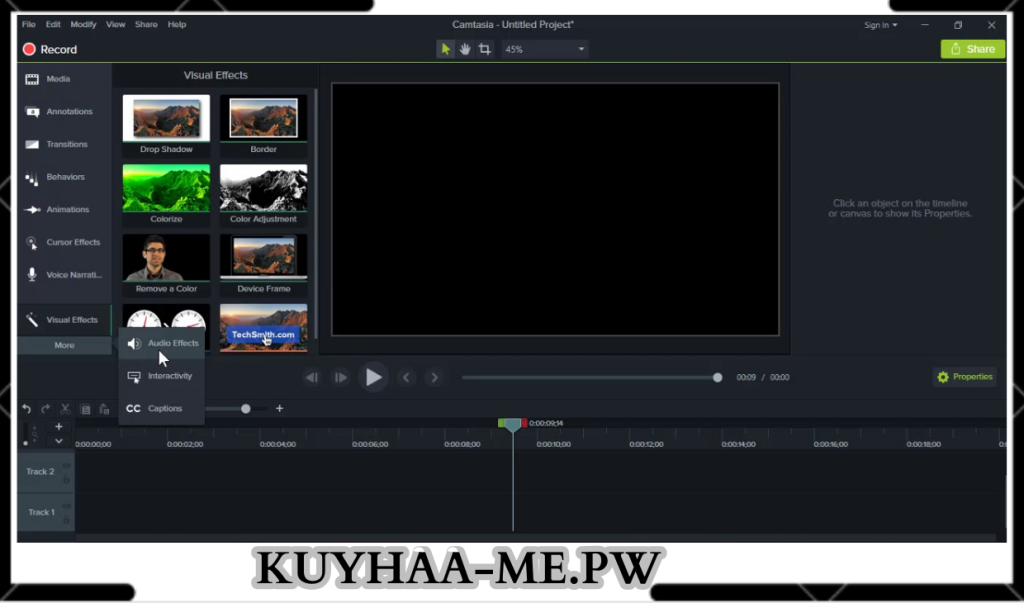
Task: Toggle Track 1 visibility eye icon
Action: pyautogui.click(x=66, y=506)
